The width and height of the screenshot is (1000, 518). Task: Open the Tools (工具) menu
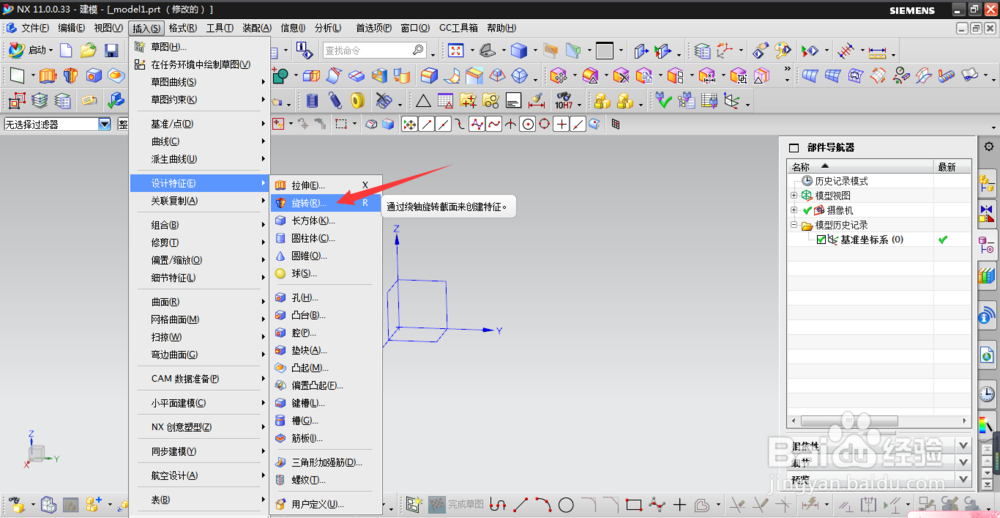pos(219,27)
